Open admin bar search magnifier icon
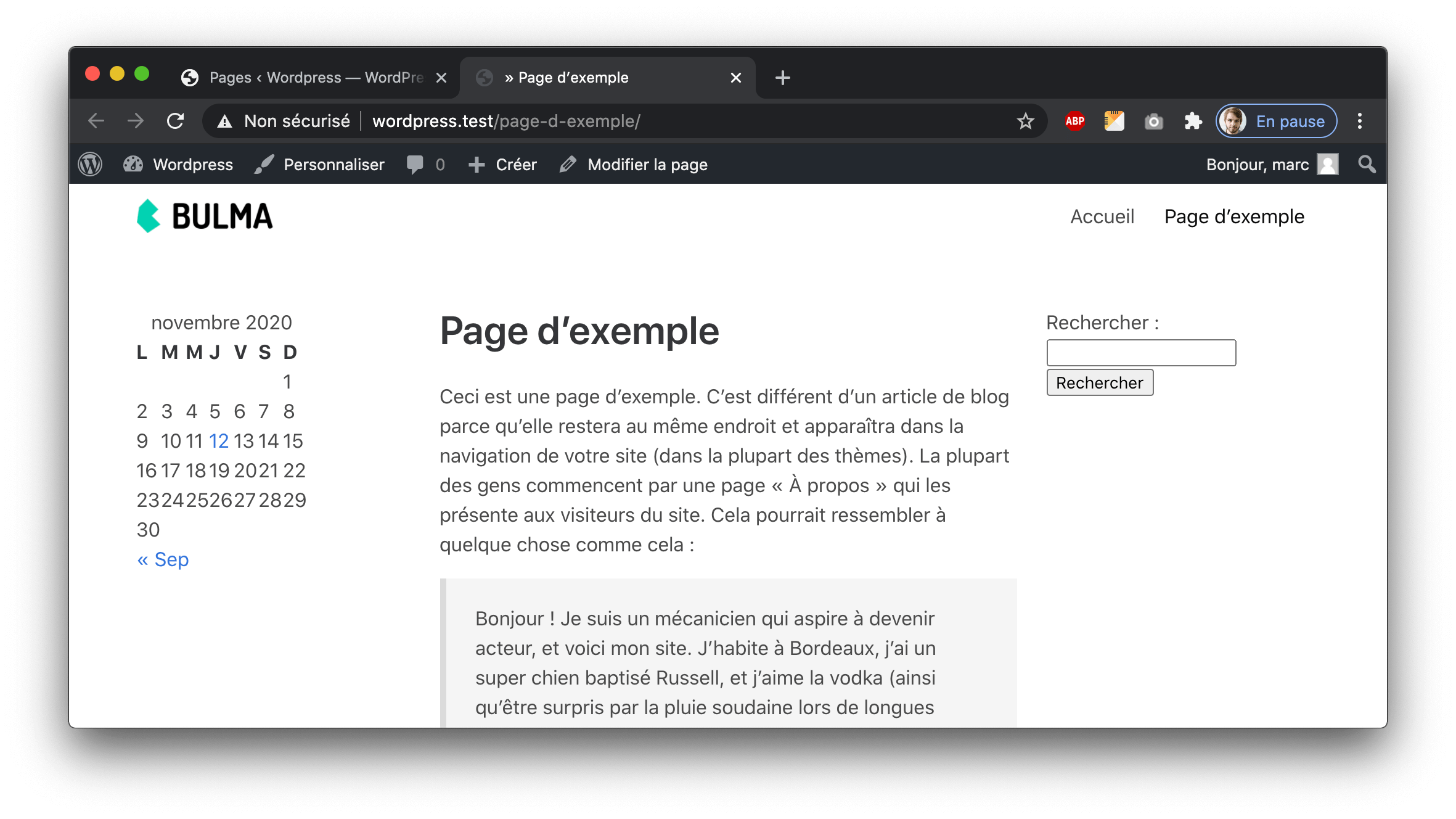The height and width of the screenshot is (819, 1456). click(1367, 165)
